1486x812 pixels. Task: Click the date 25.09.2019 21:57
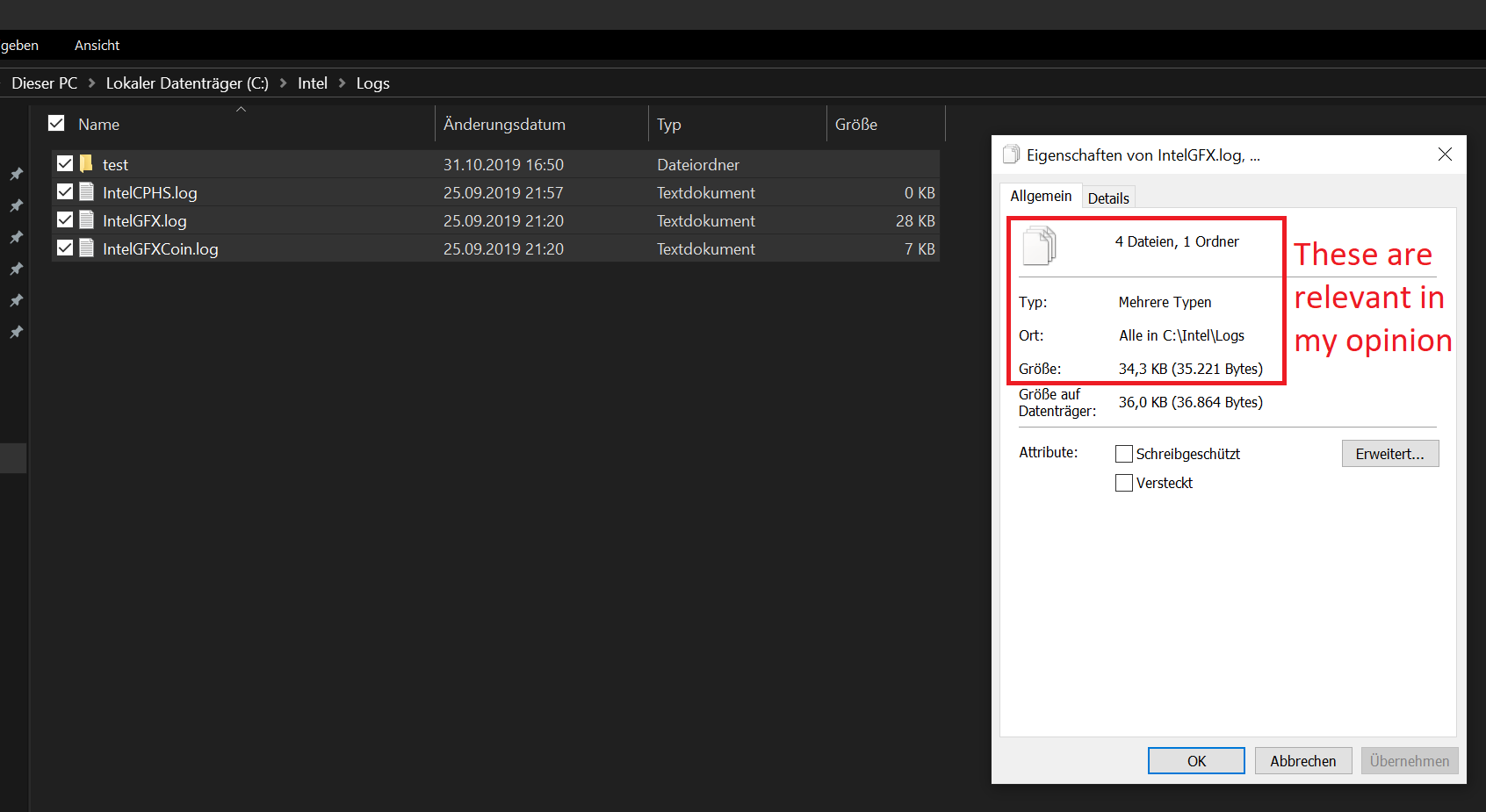point(503,192)
